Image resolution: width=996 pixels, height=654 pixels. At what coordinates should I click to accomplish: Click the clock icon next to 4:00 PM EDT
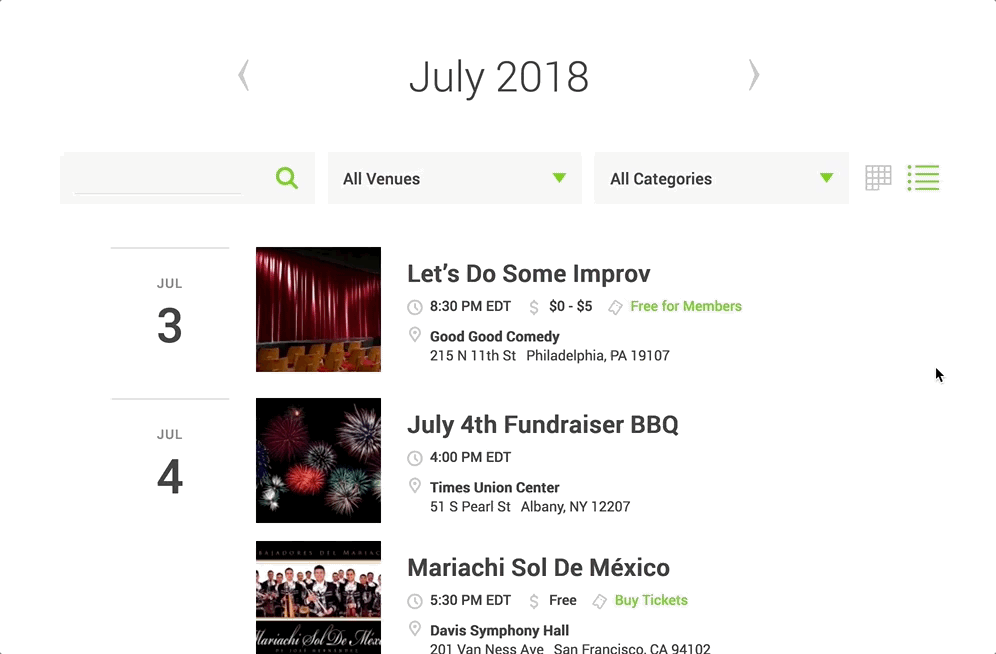[x=415, y=458]
